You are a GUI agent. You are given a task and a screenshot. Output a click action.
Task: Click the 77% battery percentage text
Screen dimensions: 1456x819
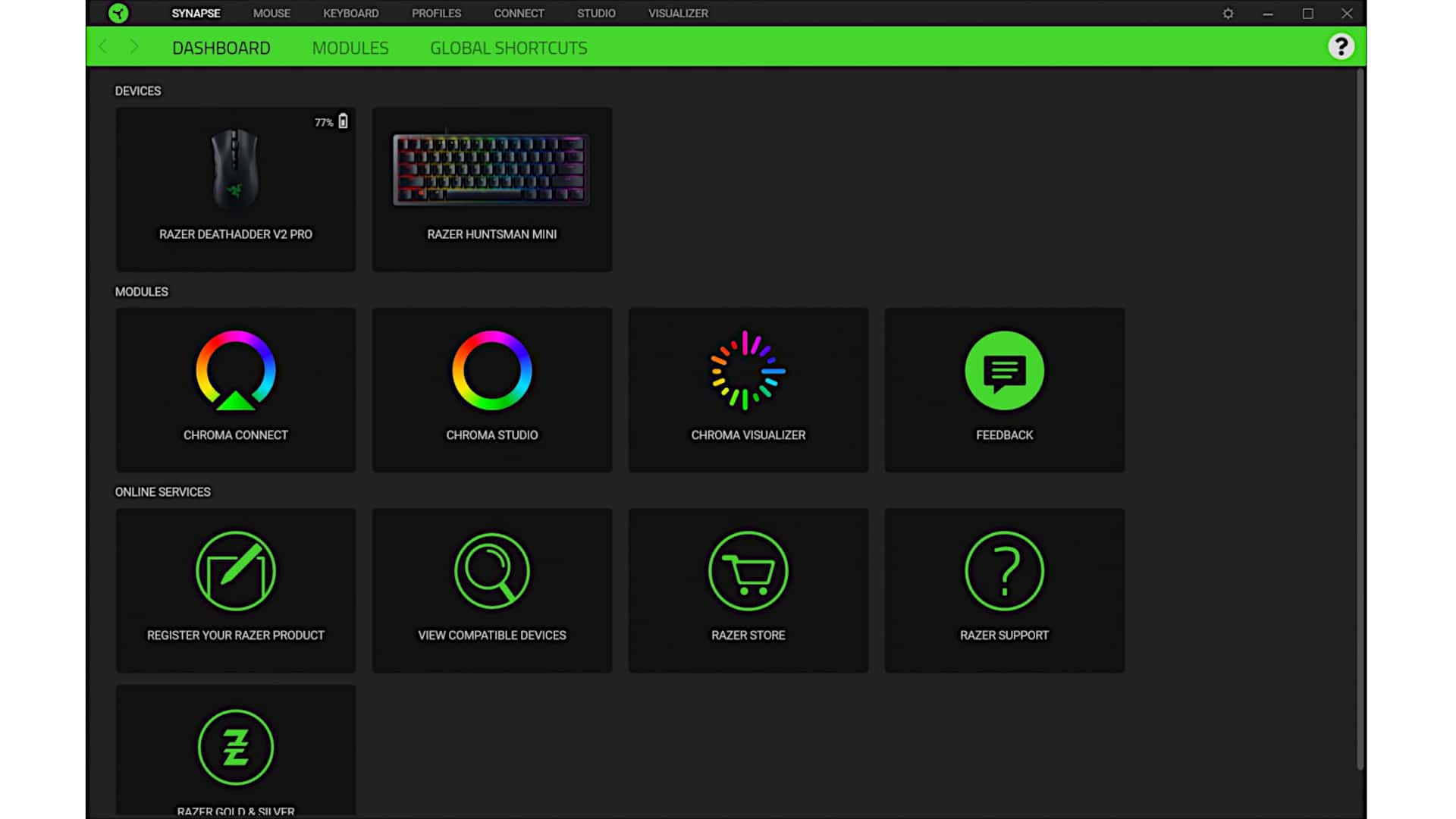click(x=324, y=122)
